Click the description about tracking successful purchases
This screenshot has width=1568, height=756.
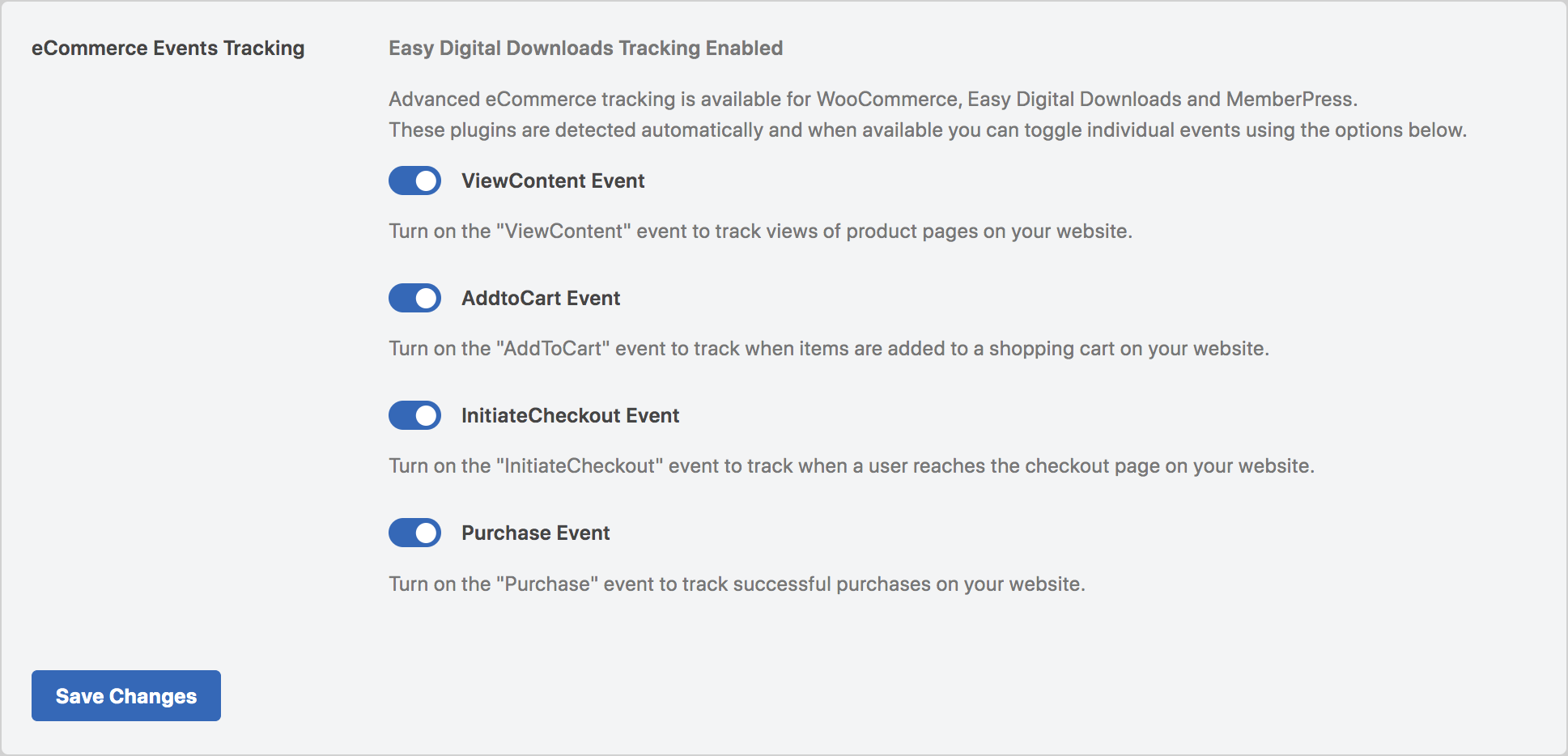737,584
